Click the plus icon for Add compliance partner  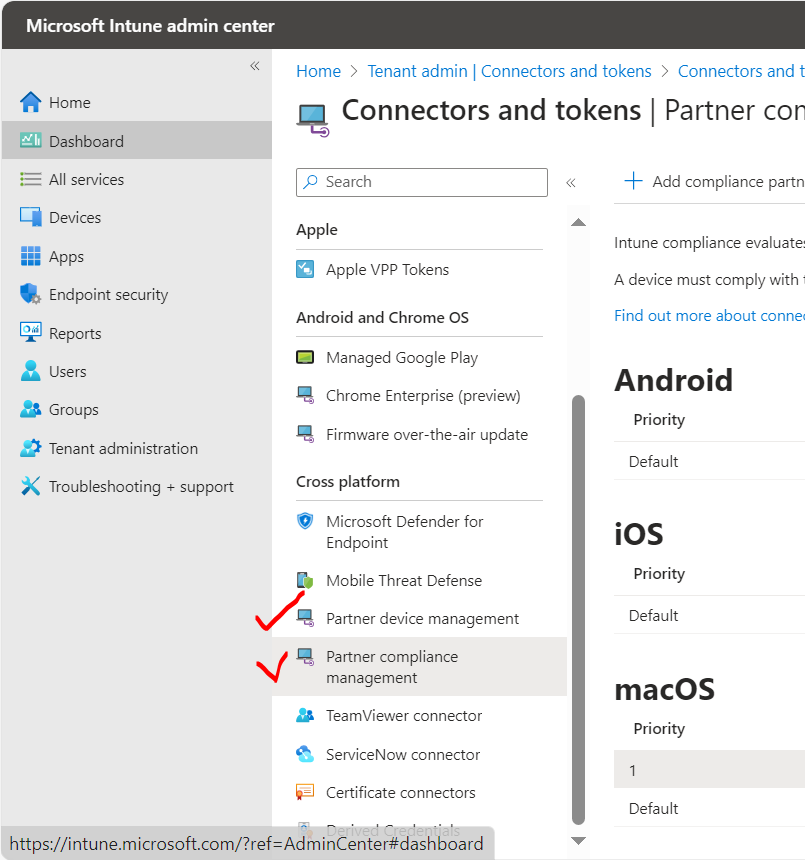pos(633,180)
